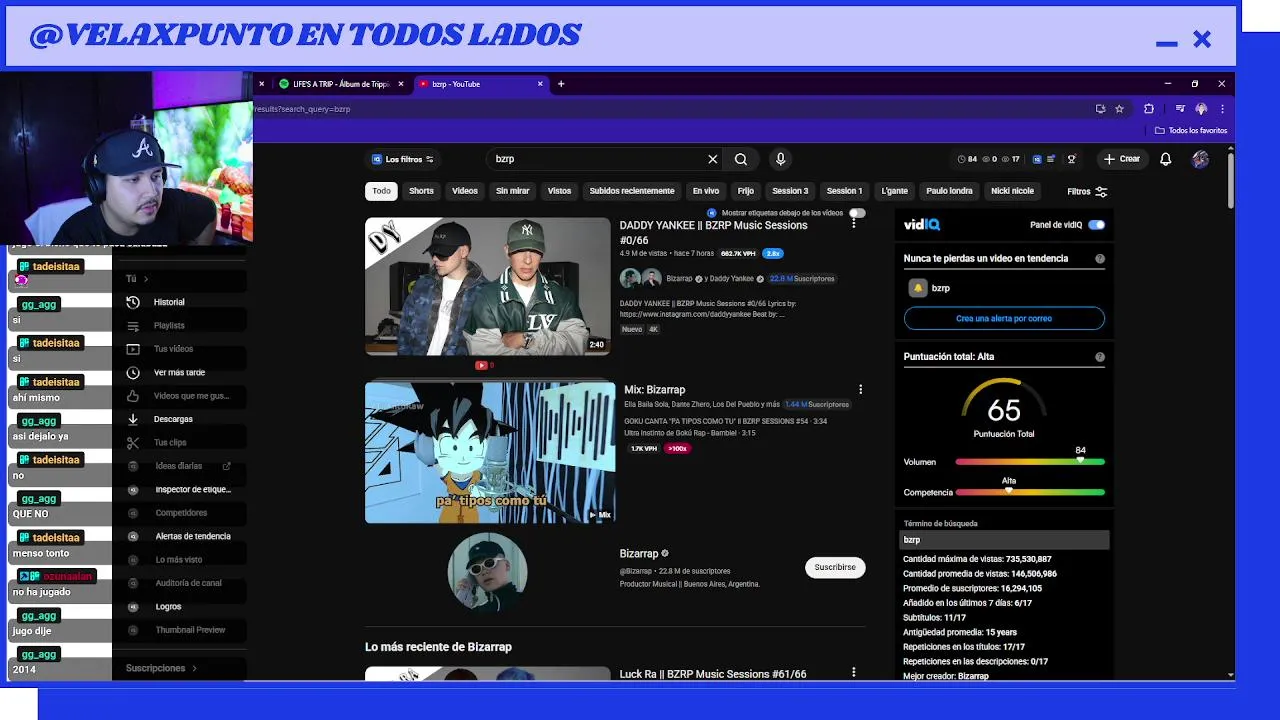Select the Paulo londra chip

[949, 191]
